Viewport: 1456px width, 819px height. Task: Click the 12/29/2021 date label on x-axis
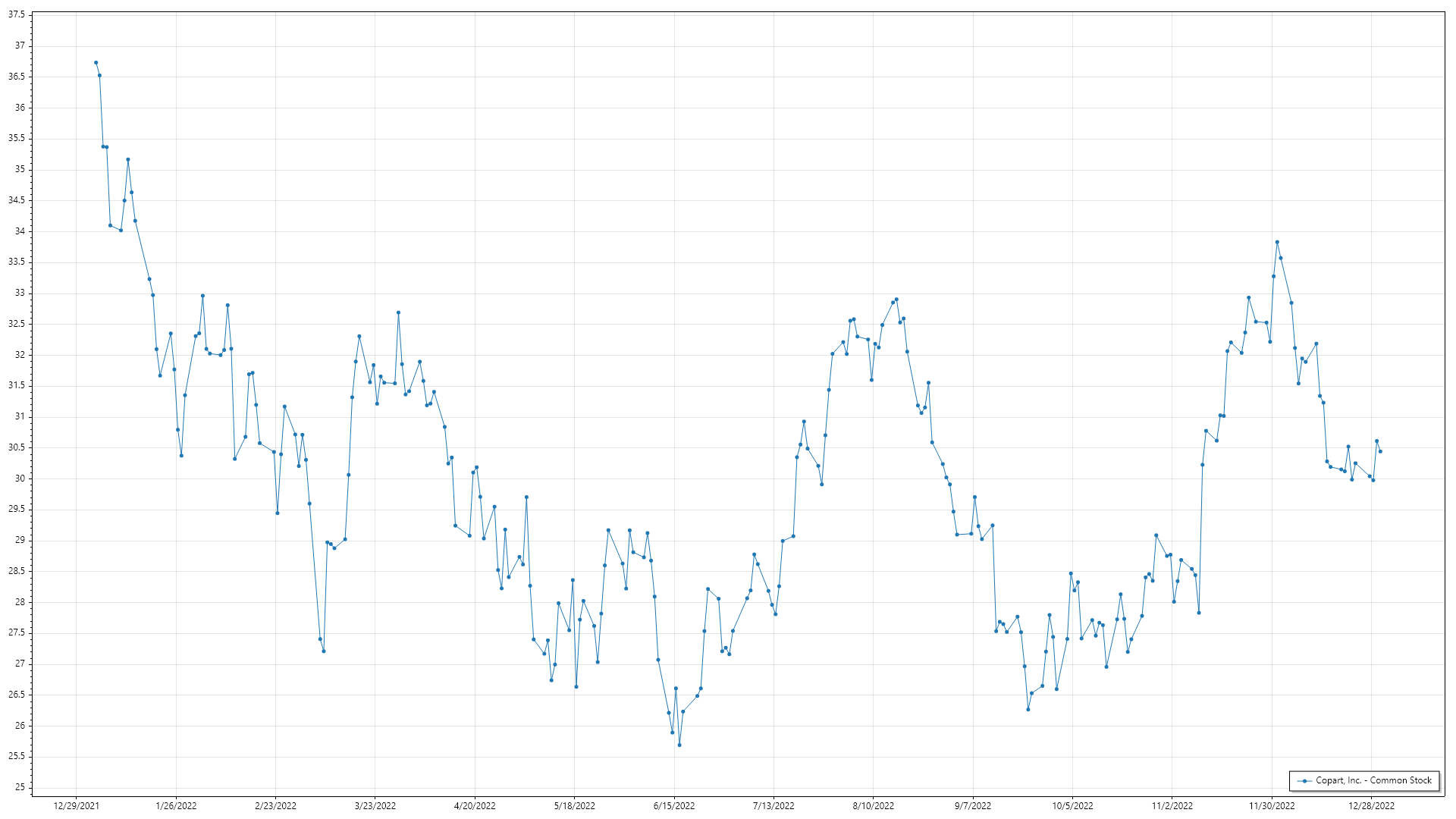(76, 806)
